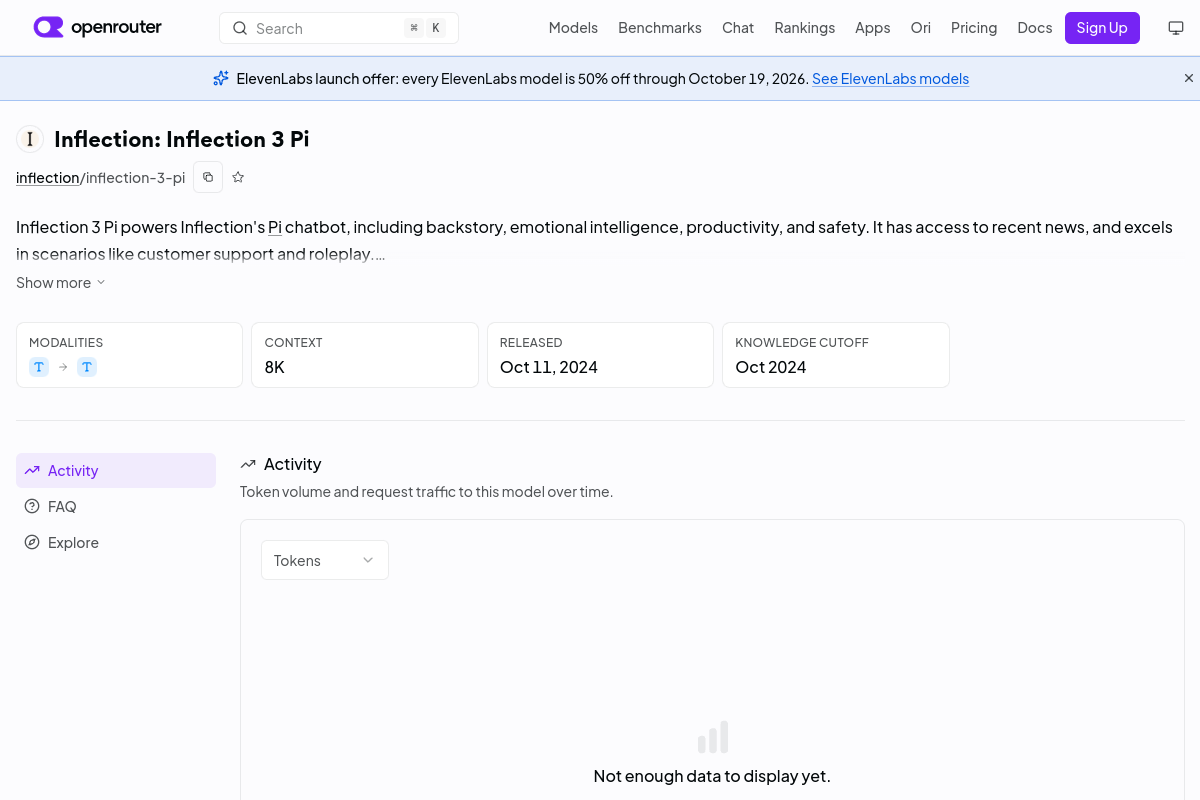Expand description with Show more
This screenshot has height=800, width=1200.
61,283
